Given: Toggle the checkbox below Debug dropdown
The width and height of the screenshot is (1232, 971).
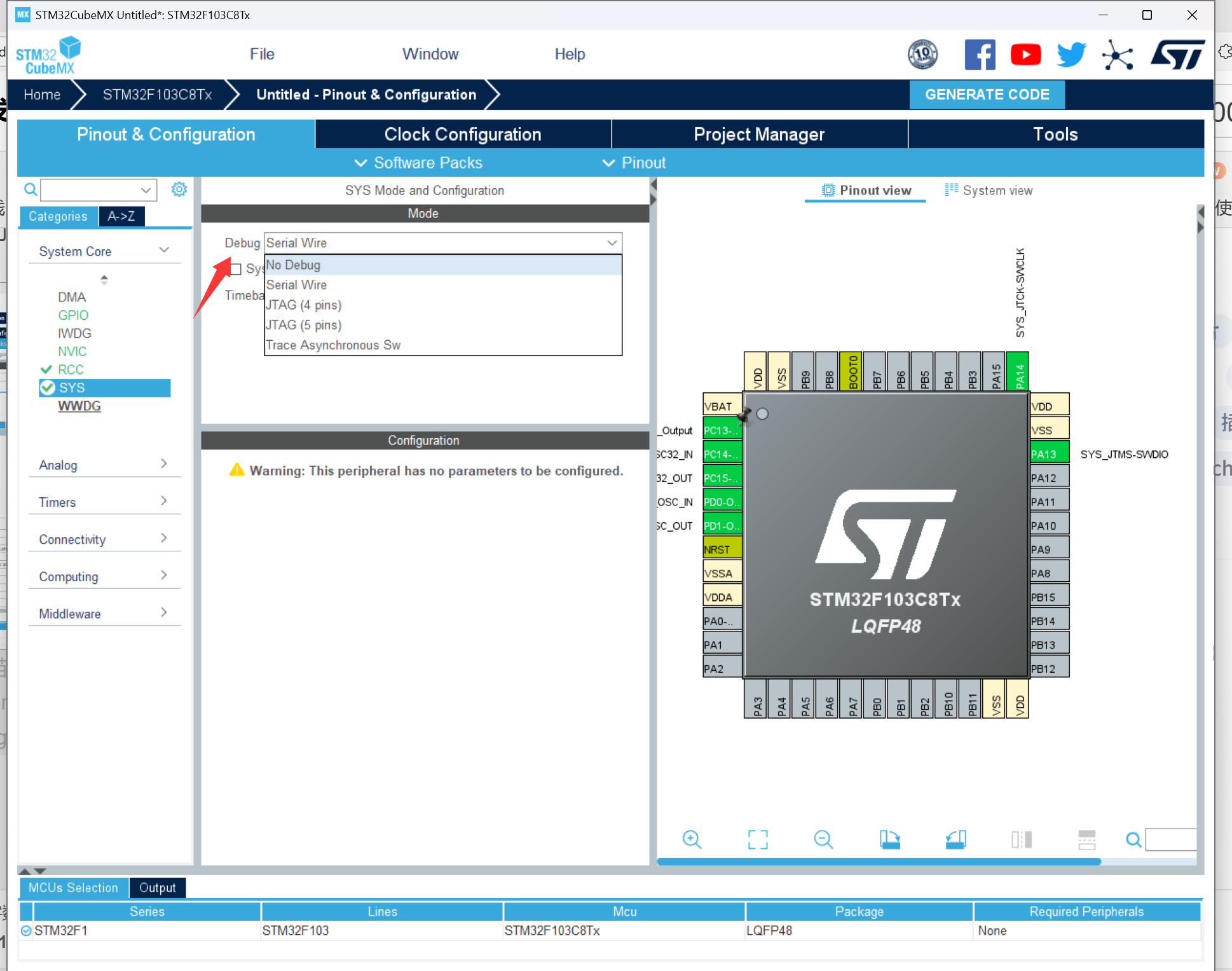Looking at the screenshot, I should pyautogui.click(x=236, y=269).
